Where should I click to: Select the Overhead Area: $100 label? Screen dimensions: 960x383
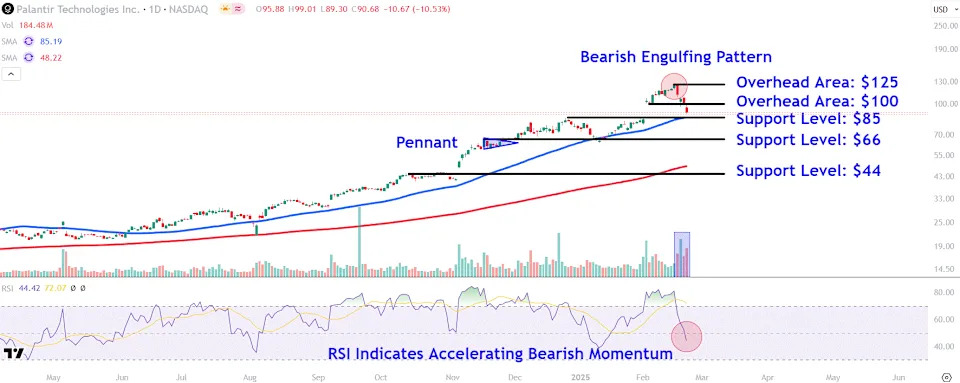pos(817,102)
